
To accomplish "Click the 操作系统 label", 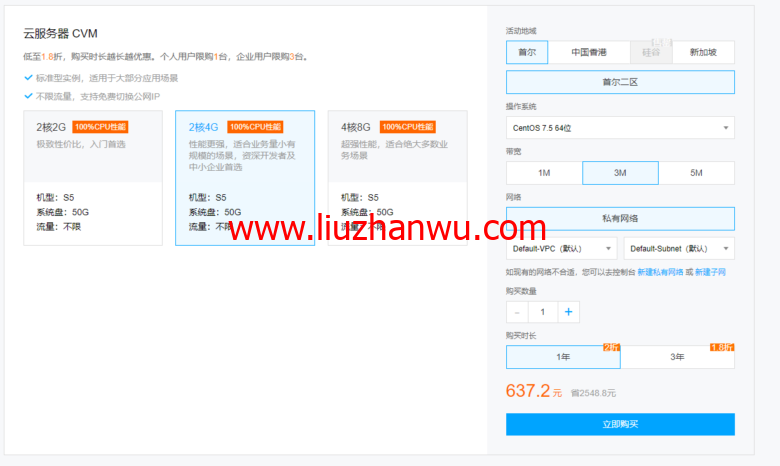I will pos(521,106).
